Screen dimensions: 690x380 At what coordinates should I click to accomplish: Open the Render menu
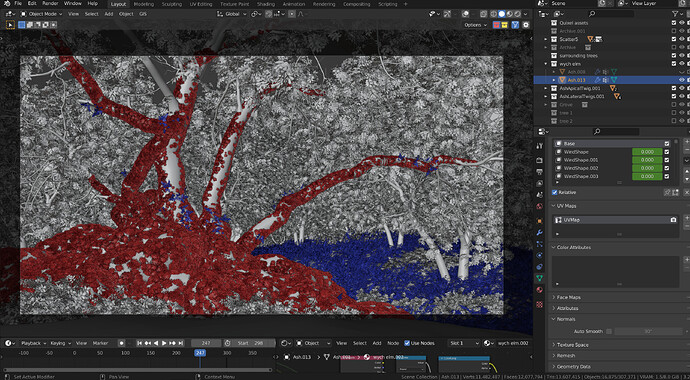pyautogui.click(x=50, y=4)
